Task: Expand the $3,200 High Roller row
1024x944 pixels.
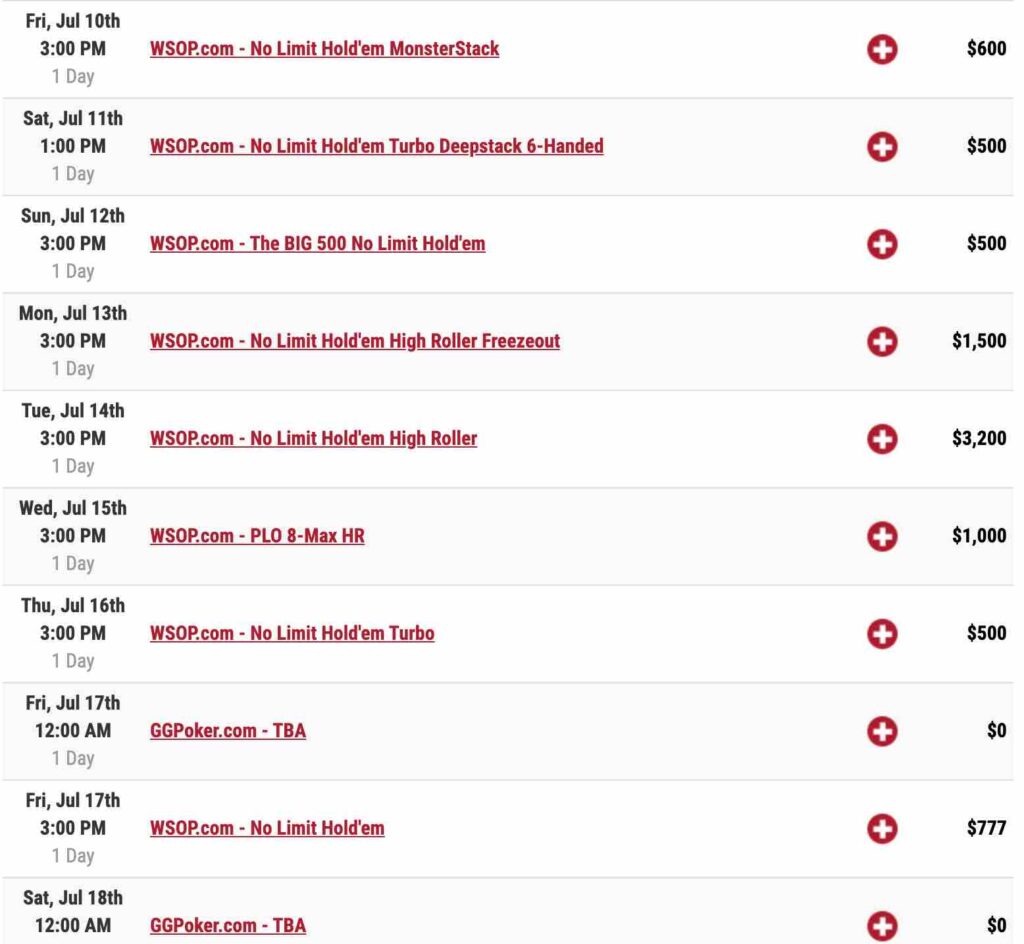Action: tap(882, 439)
